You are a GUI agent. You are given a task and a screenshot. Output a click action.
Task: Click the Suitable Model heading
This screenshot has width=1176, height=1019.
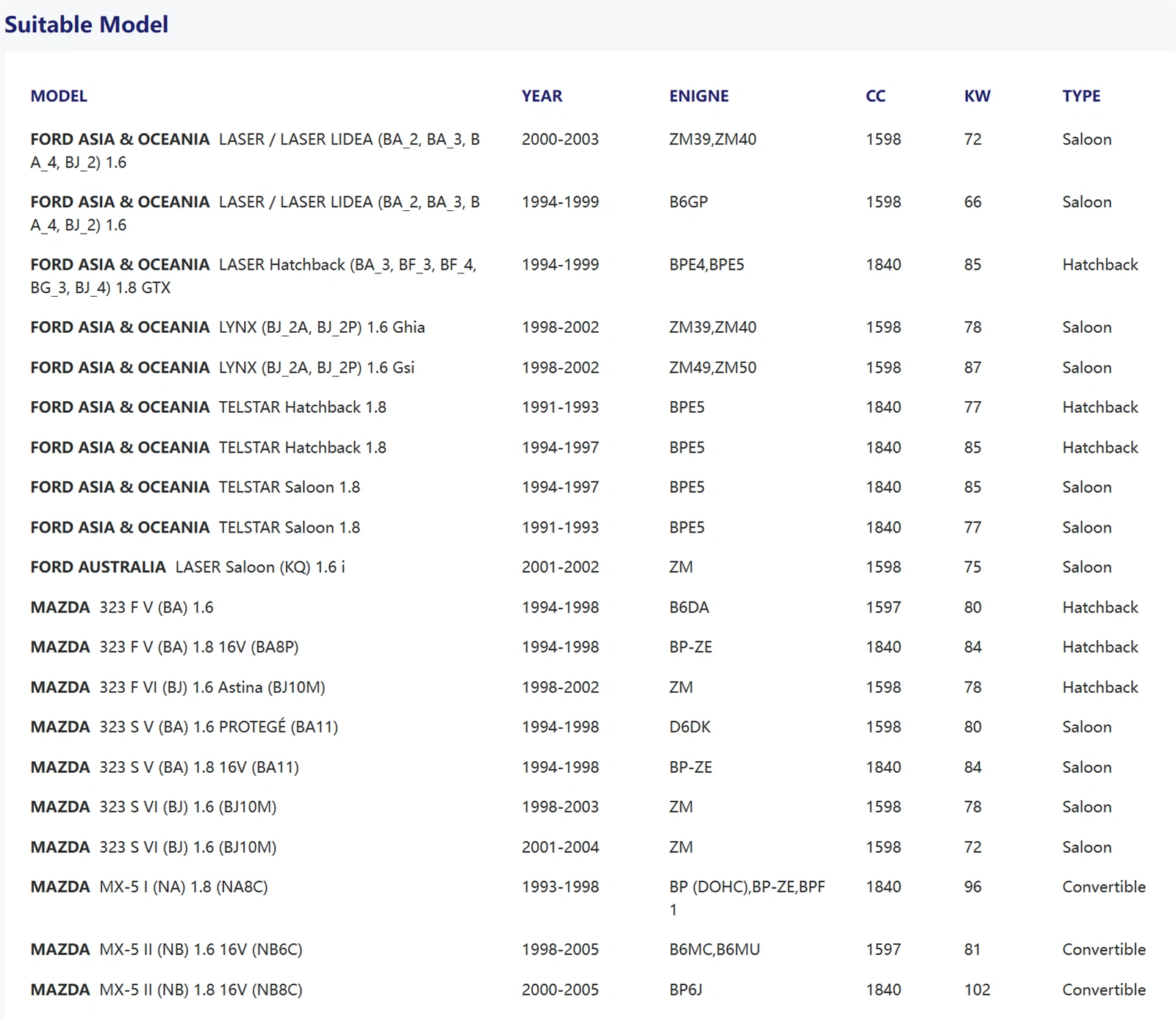pyautogui.click(x=86, y=24)
